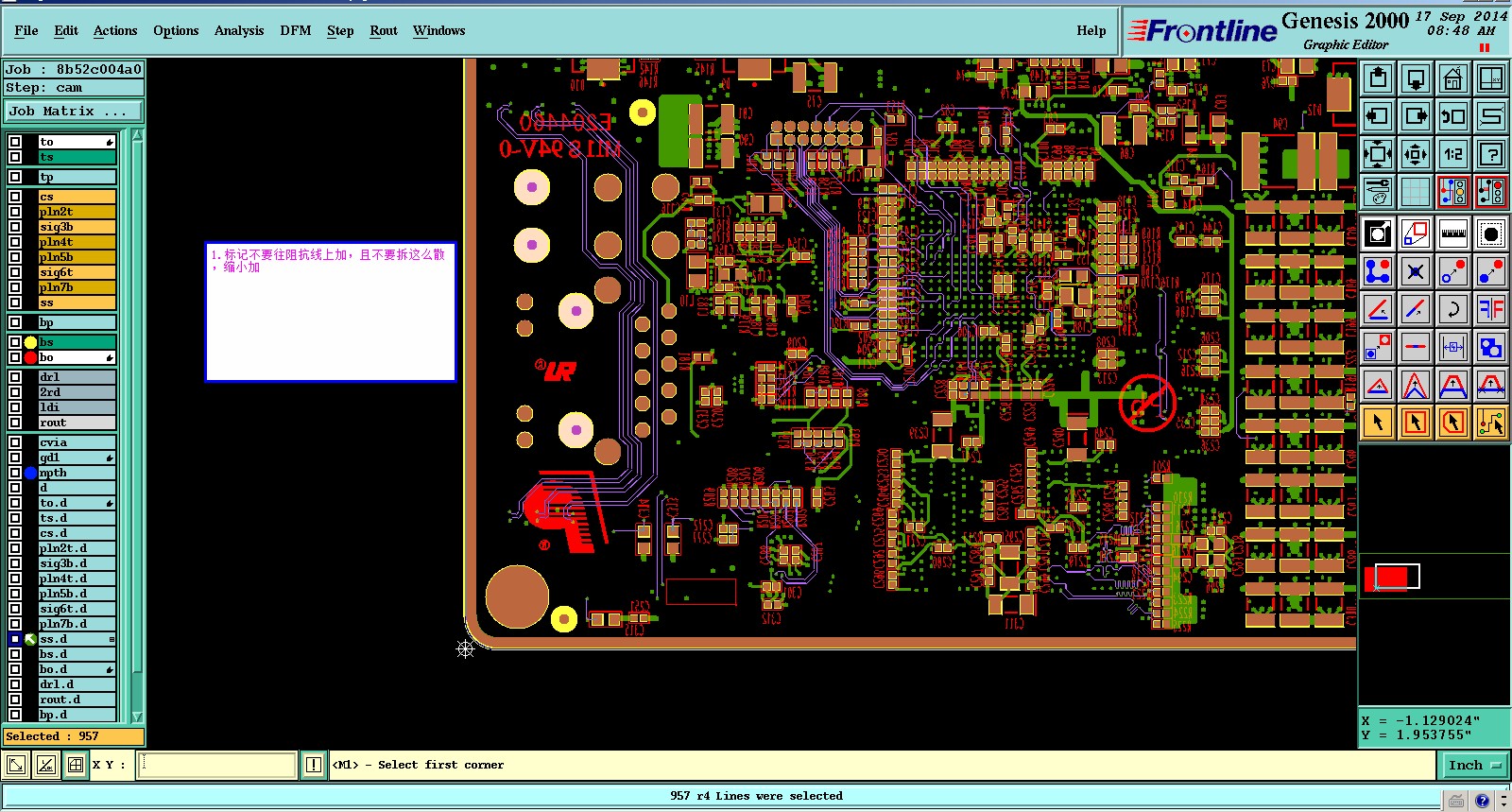1512x812 pixels.
Task: Click the wrench and palette settings icon
Action: pos(1378,192)
